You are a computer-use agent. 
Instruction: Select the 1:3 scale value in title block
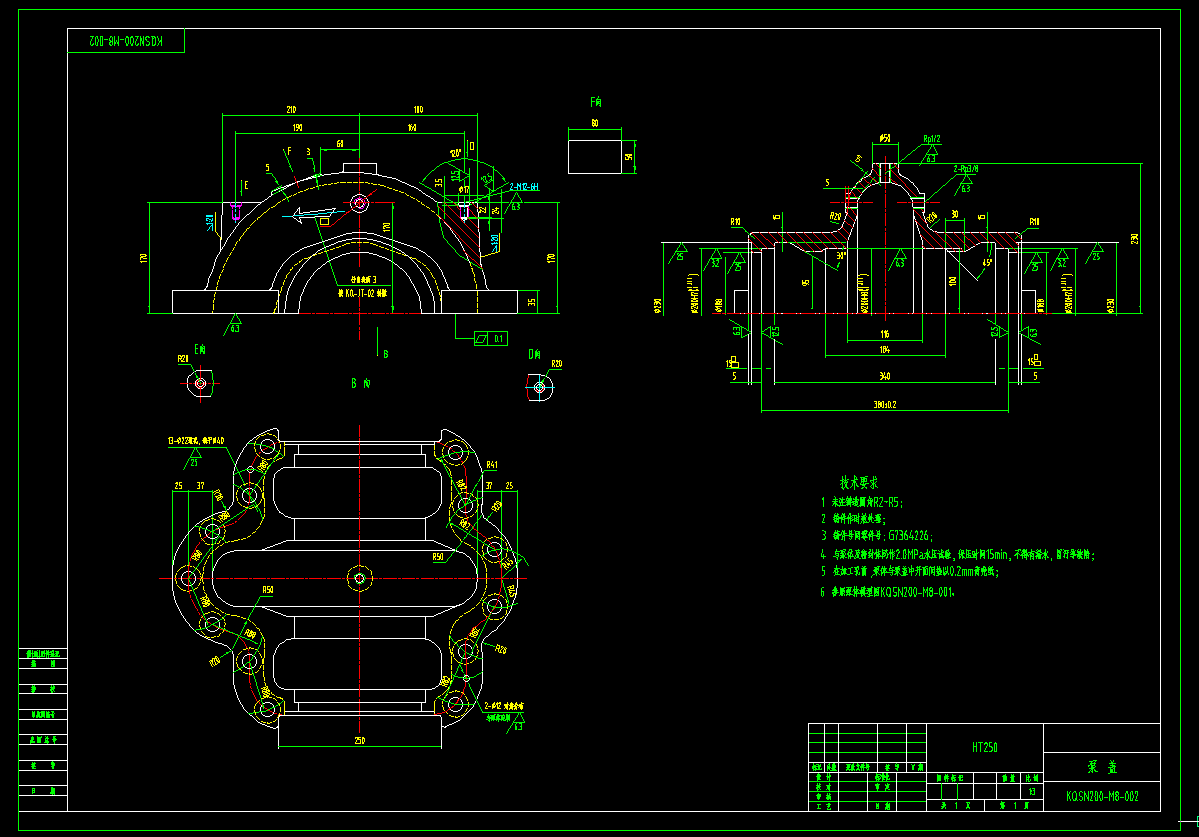click(1032, 792)
